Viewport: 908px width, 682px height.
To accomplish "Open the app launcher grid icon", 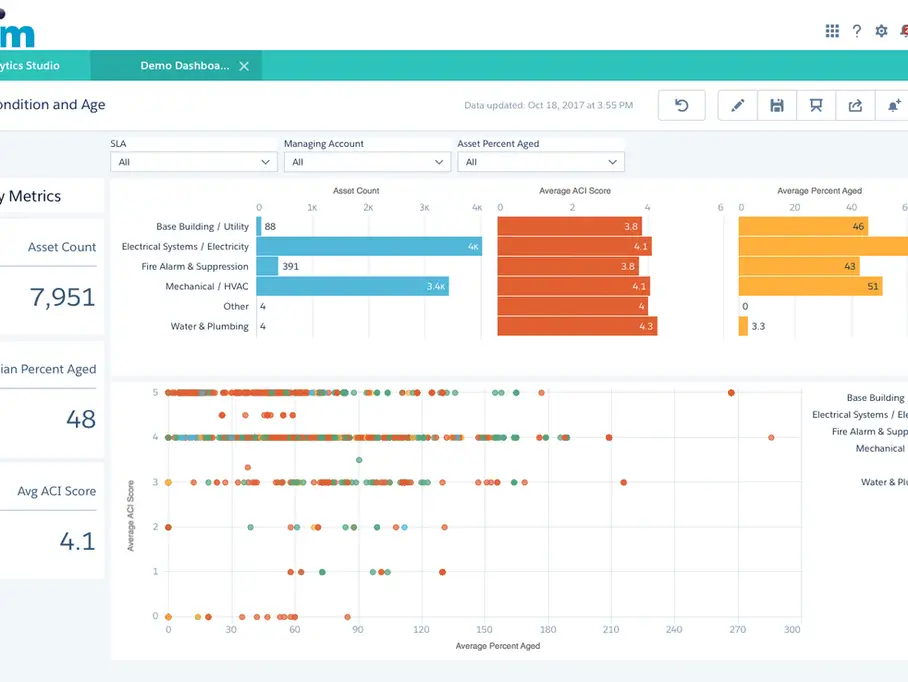I will [x=832, y=31].
